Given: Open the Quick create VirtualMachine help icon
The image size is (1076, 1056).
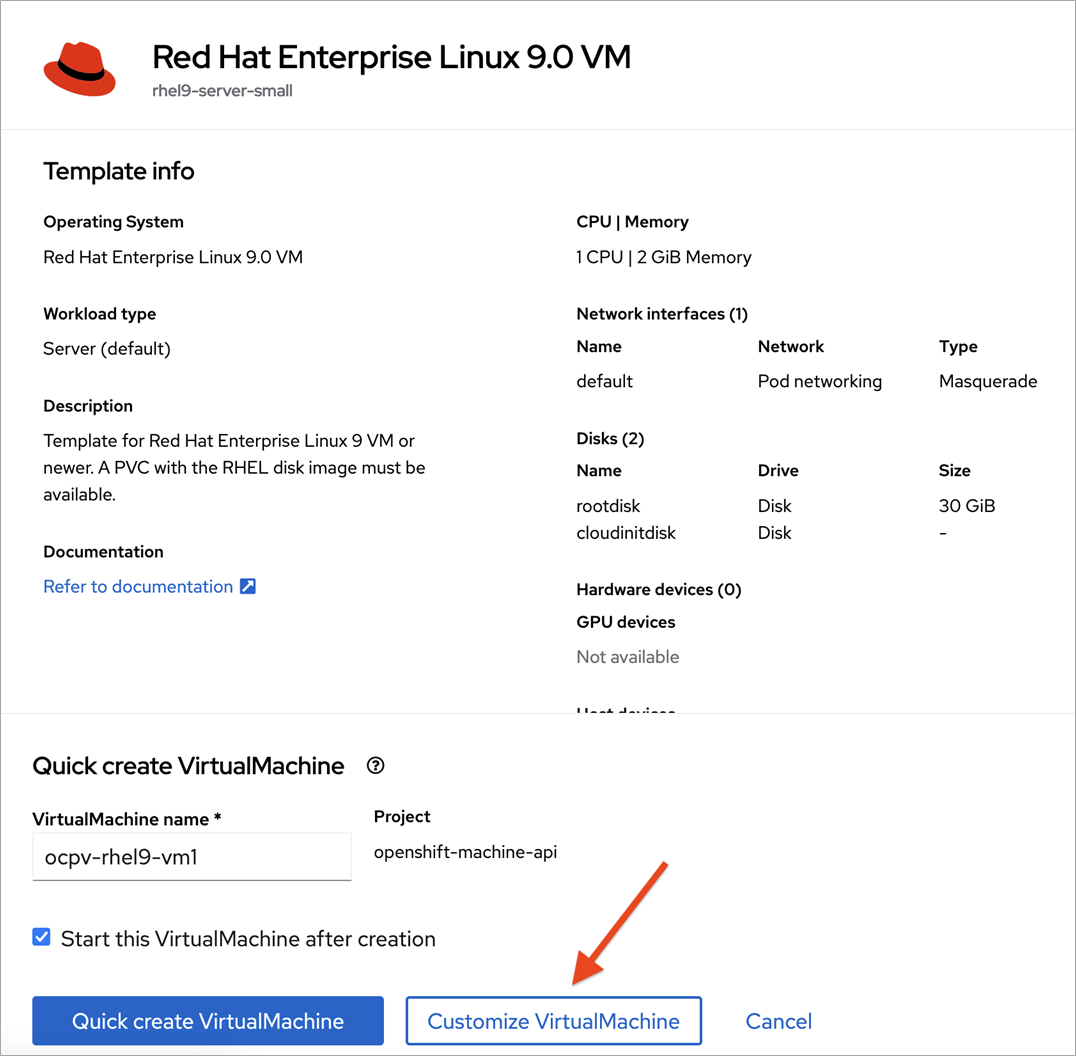Looking at the screenshot, I should (375, 765).
